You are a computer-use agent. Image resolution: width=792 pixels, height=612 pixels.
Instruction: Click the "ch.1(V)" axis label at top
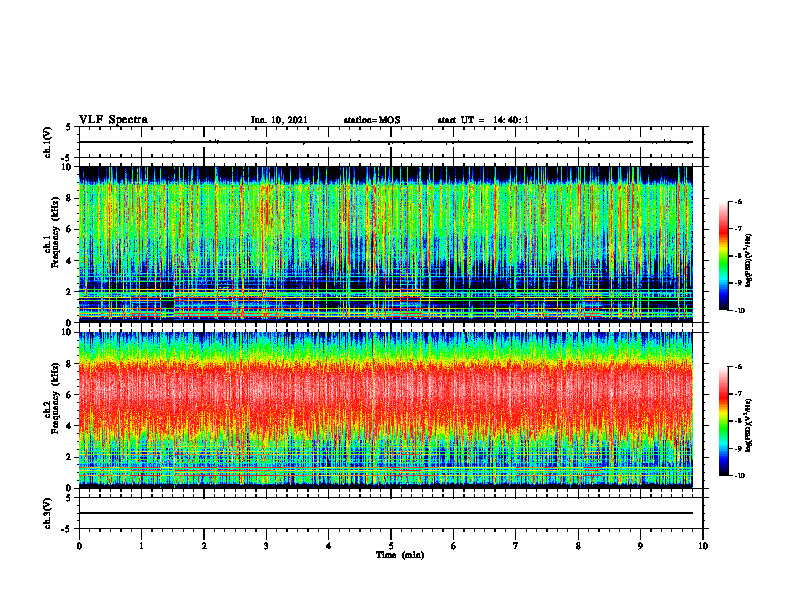pos(48,142)
